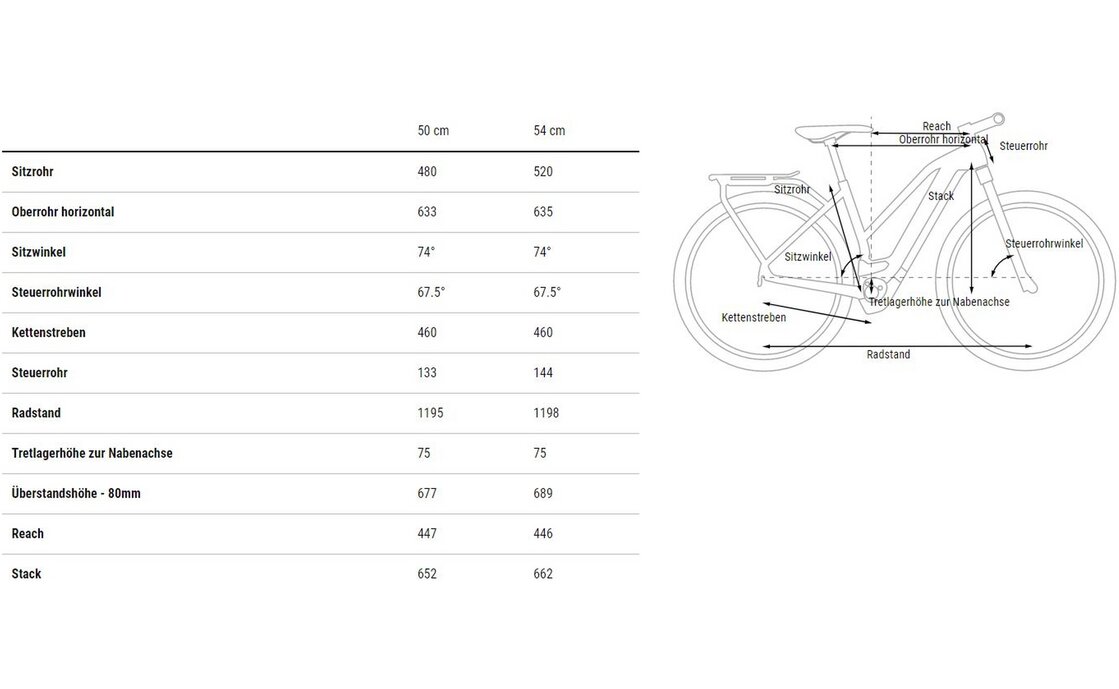Select the Steuerrohr value 144
Screen dimensions: 1119x689
543,373
